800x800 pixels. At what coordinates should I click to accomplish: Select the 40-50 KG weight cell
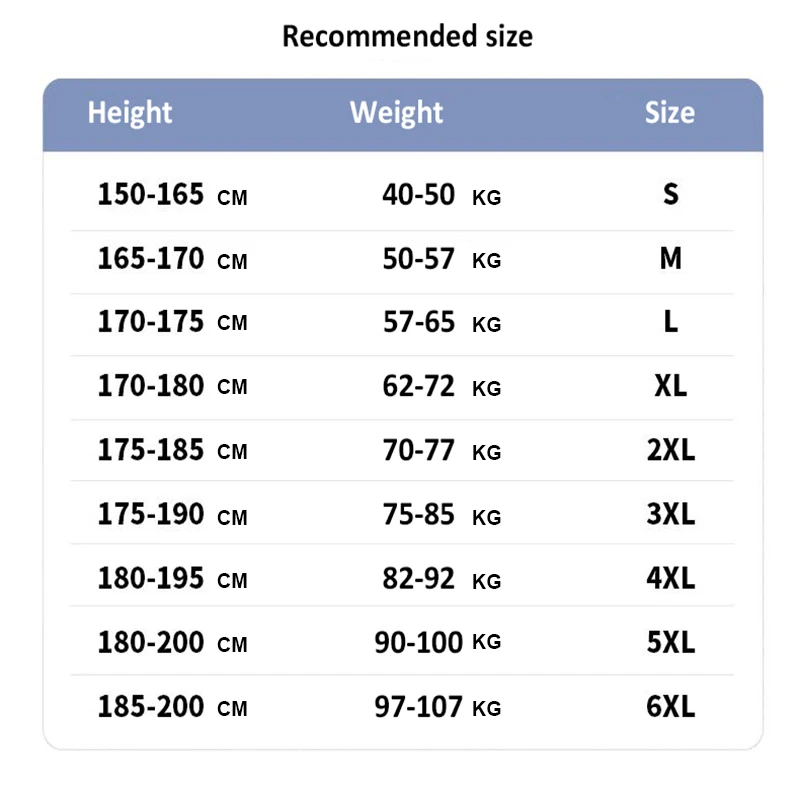point(440,195)
